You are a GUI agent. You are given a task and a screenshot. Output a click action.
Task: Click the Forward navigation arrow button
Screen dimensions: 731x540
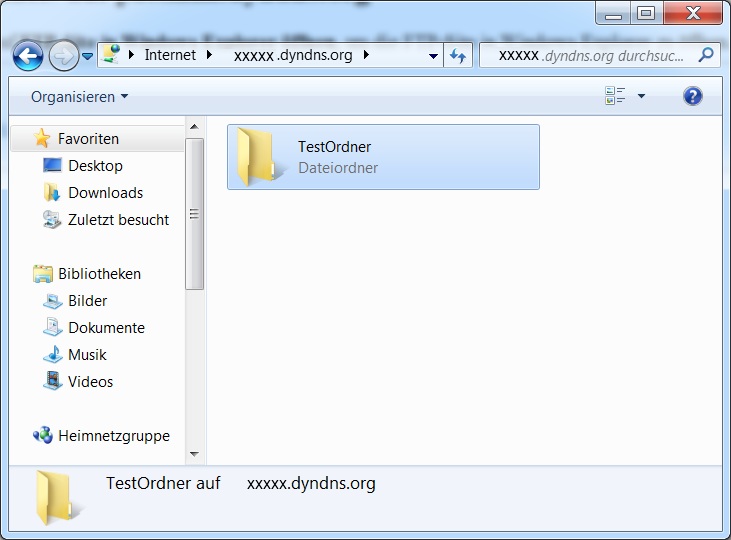point(62,56)
